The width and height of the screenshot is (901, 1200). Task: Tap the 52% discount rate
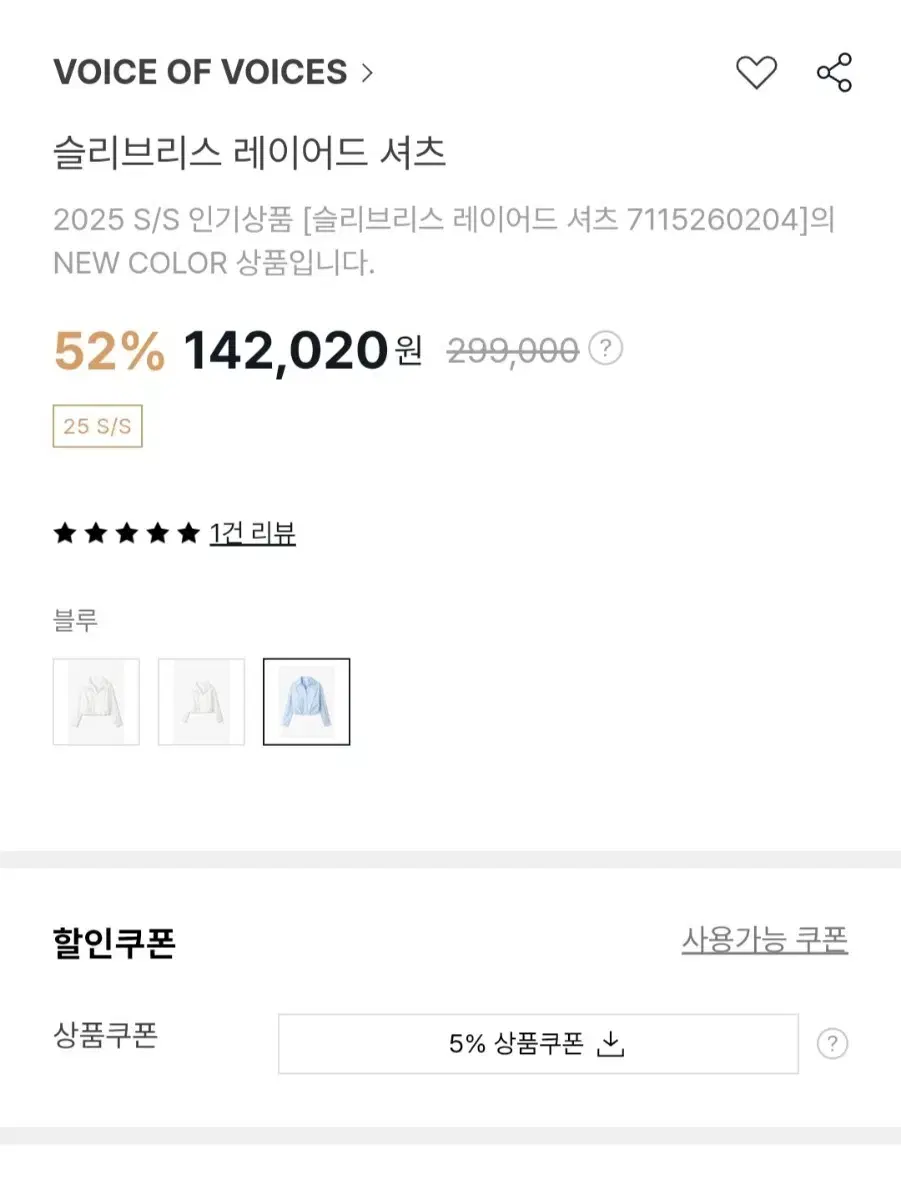[109, 350]
